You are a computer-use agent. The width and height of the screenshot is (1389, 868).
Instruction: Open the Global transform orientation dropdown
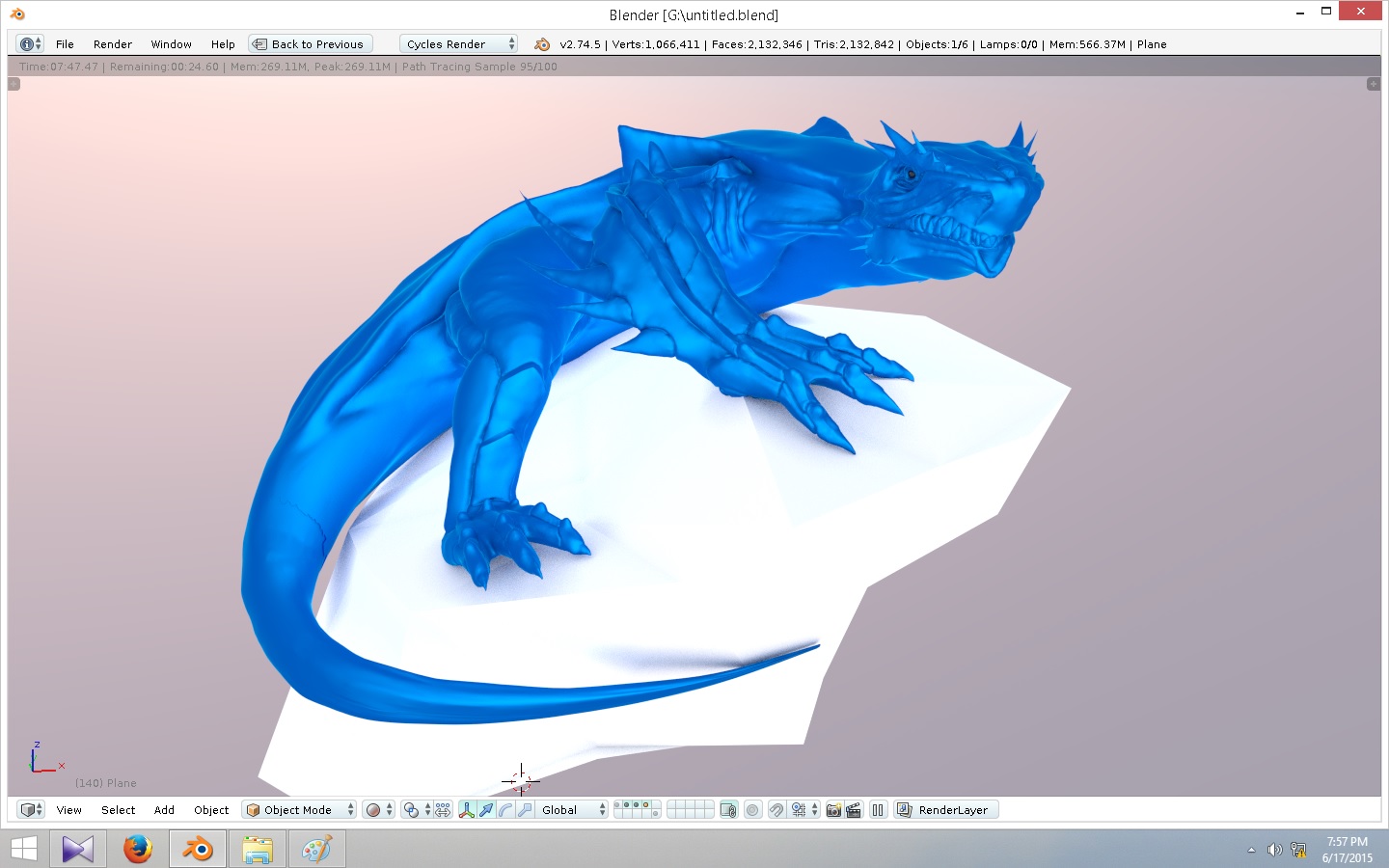572,810
